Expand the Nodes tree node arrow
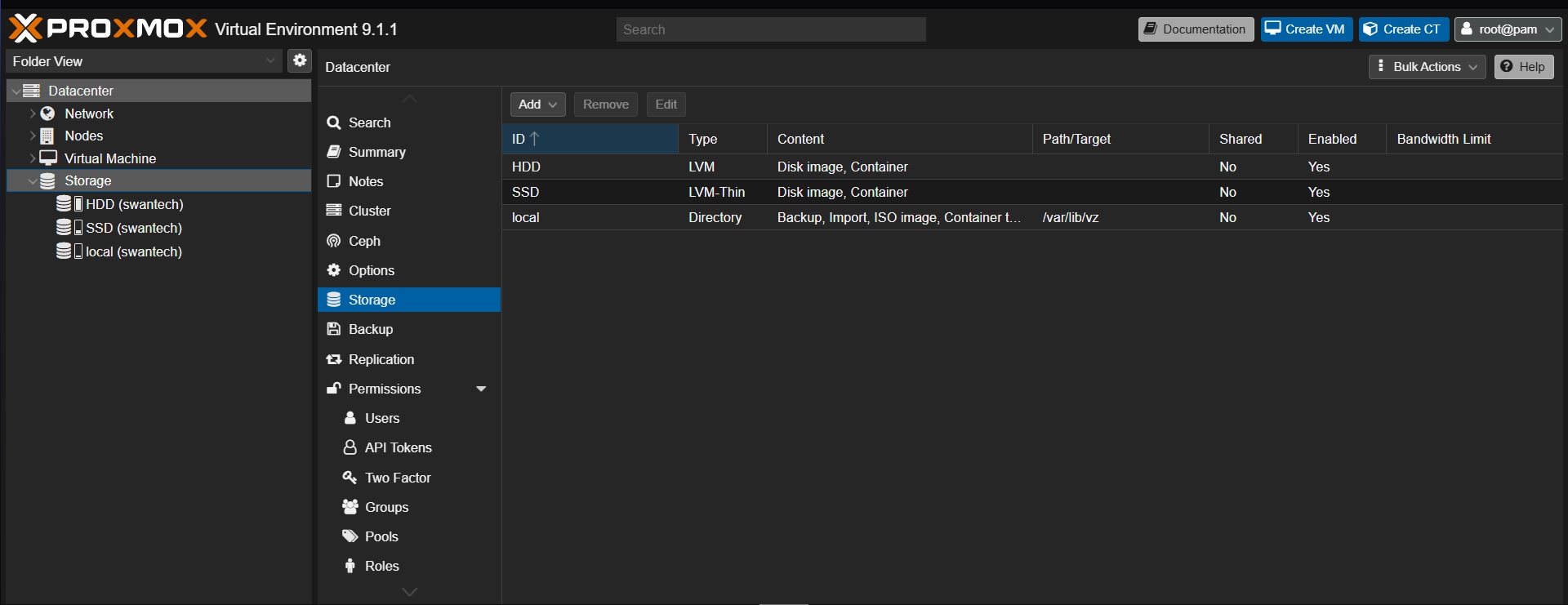 point(33,136)
